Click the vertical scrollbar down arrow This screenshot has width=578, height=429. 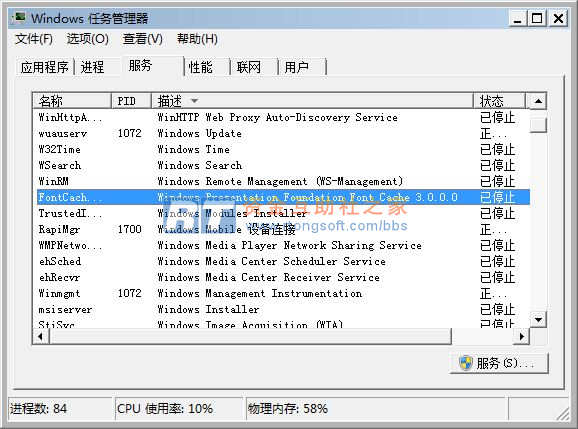(x=538, y=320)
